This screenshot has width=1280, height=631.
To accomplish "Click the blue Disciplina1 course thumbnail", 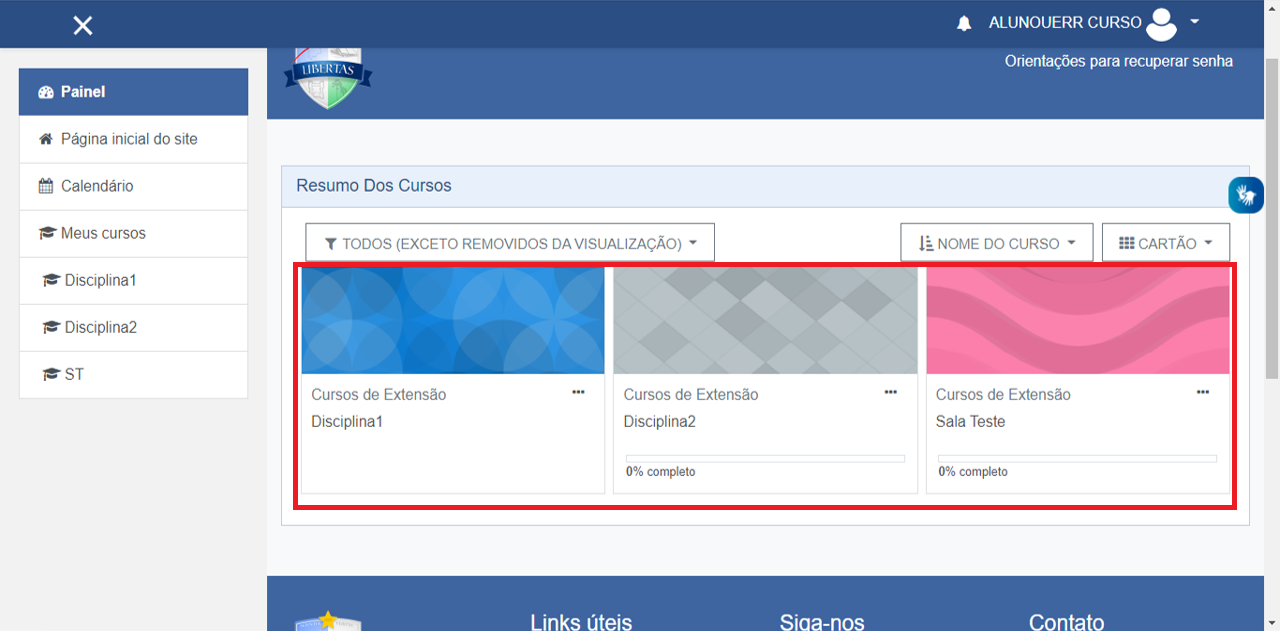I will pyautogui.click(x=453, y=320).
